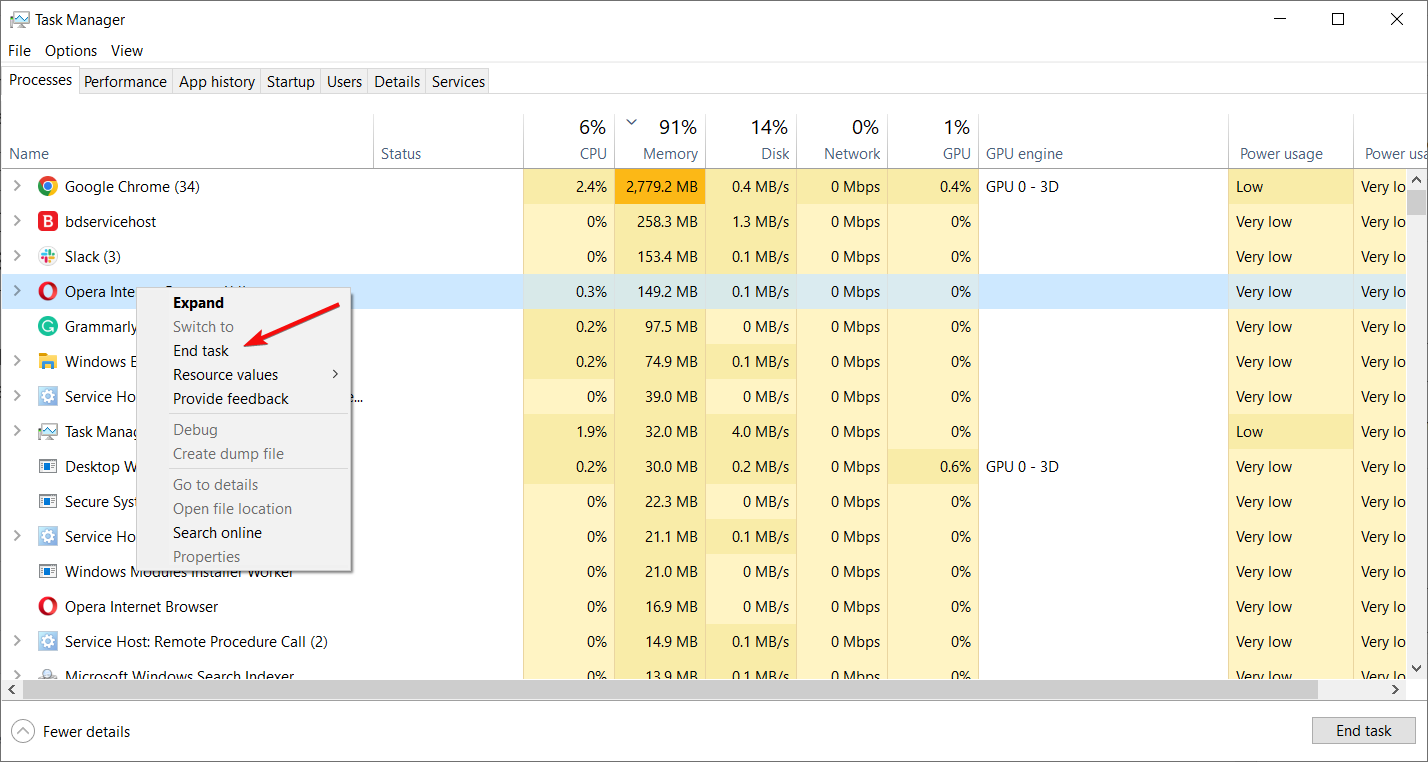1428x762 pixels.
Task: Click the bdservicehost red B icon
Action: pyautogui.click(x=47, y=221)
